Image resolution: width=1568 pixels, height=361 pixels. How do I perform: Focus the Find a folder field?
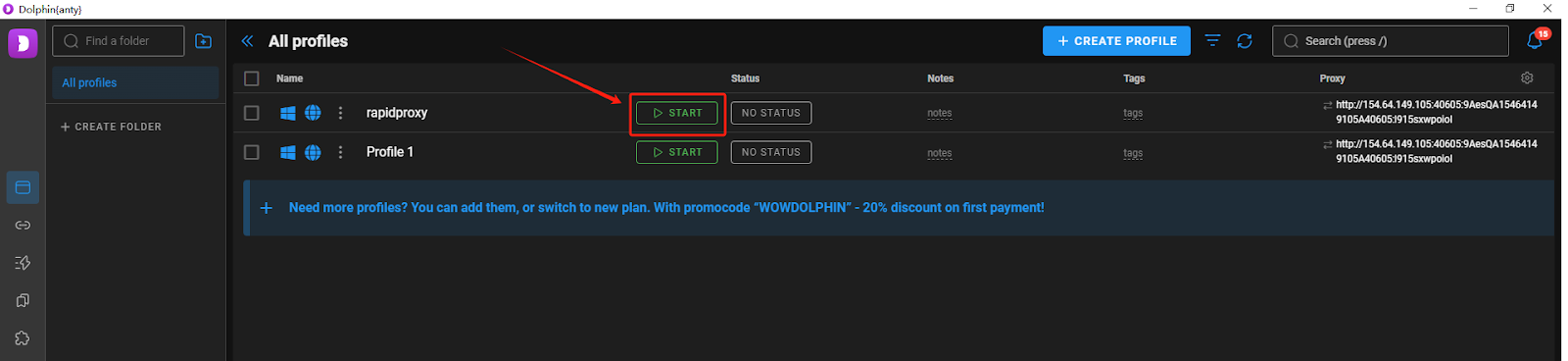click(x=118, y=41)
